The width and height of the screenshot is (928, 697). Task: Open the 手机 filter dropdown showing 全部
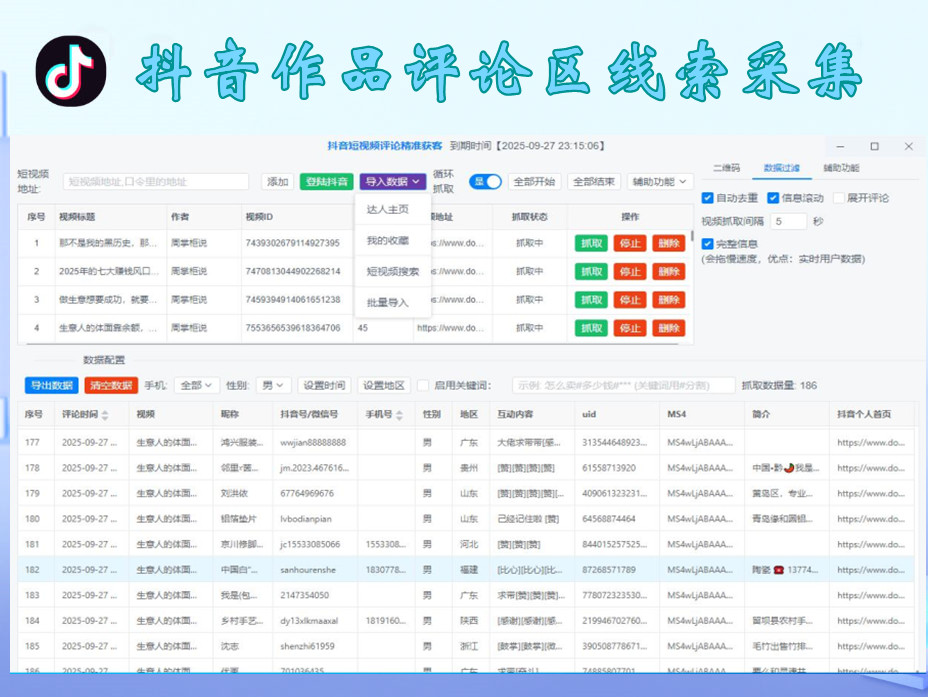[196, 386]
